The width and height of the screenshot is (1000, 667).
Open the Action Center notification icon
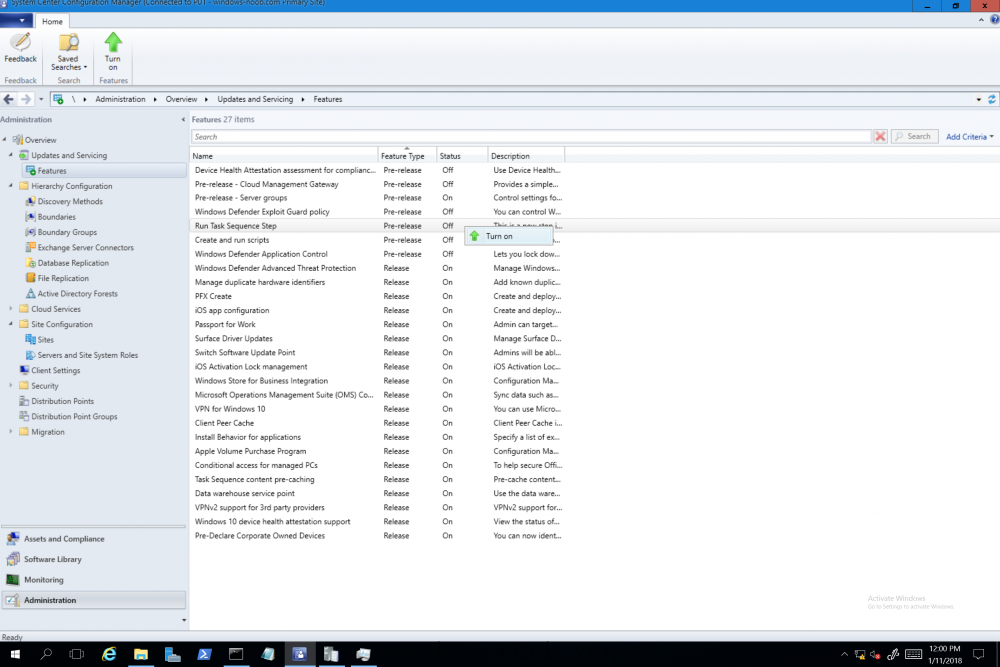pyautogui.click(x=978, y=654)
